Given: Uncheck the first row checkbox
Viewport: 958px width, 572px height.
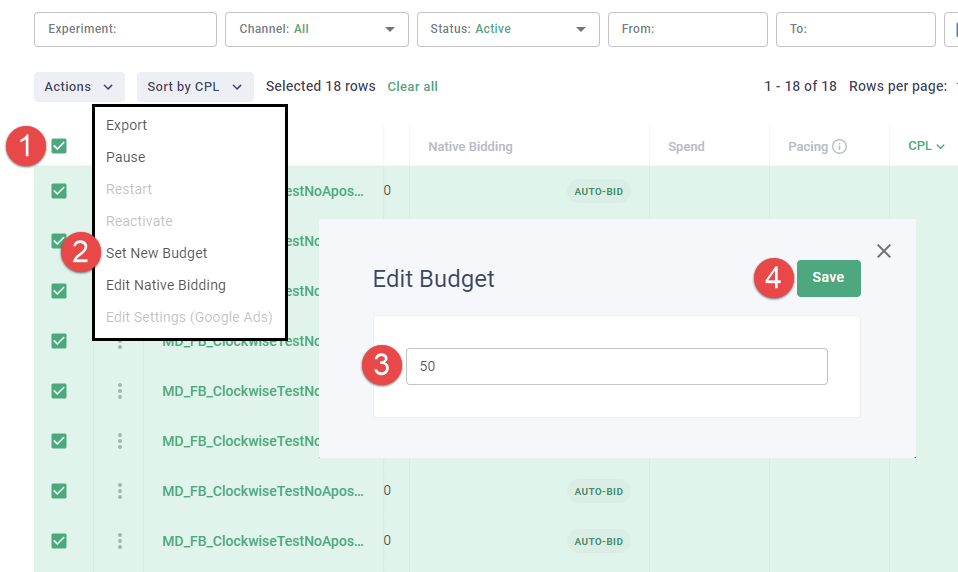Looking at the screenshot, I should (59, 191).
